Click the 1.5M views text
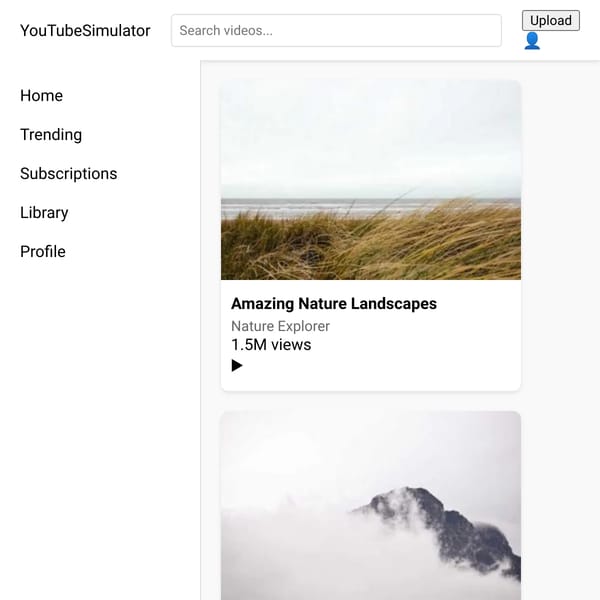Viewport: 600px width, 600px height. coord(271,345)
